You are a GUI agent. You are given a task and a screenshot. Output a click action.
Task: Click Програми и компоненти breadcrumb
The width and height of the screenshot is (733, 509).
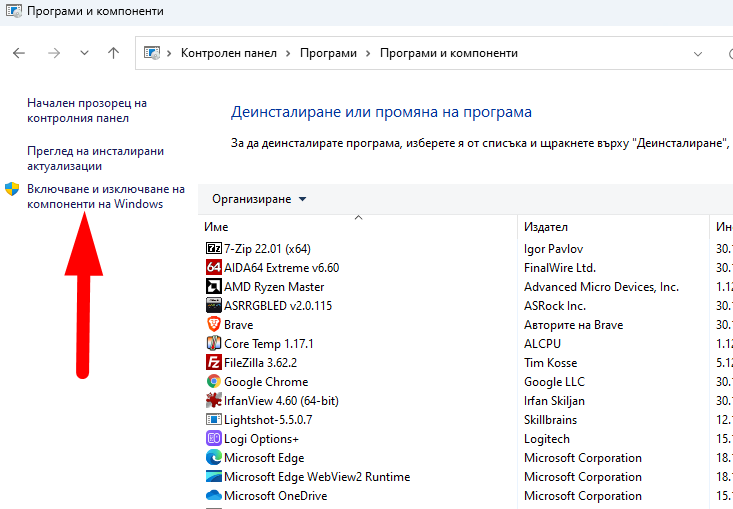(449, 53)
